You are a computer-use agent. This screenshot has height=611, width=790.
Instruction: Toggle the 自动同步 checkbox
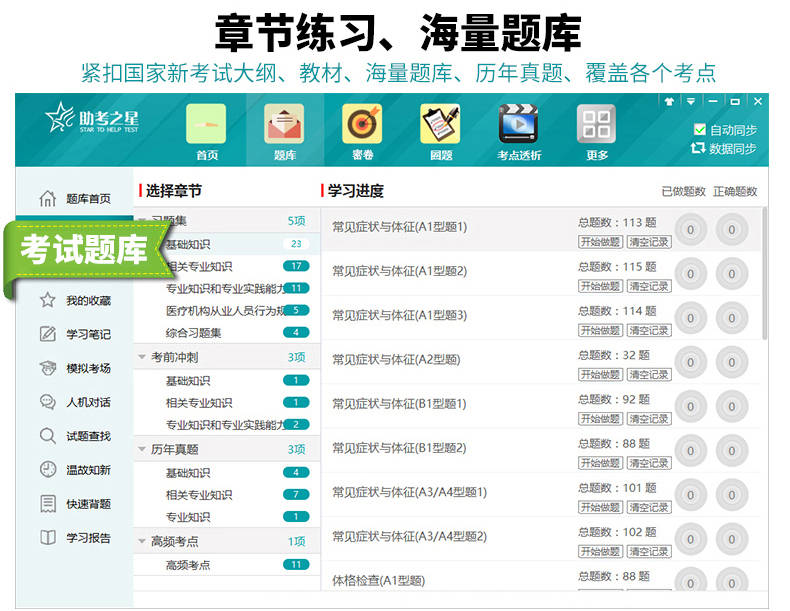[700, 130]
